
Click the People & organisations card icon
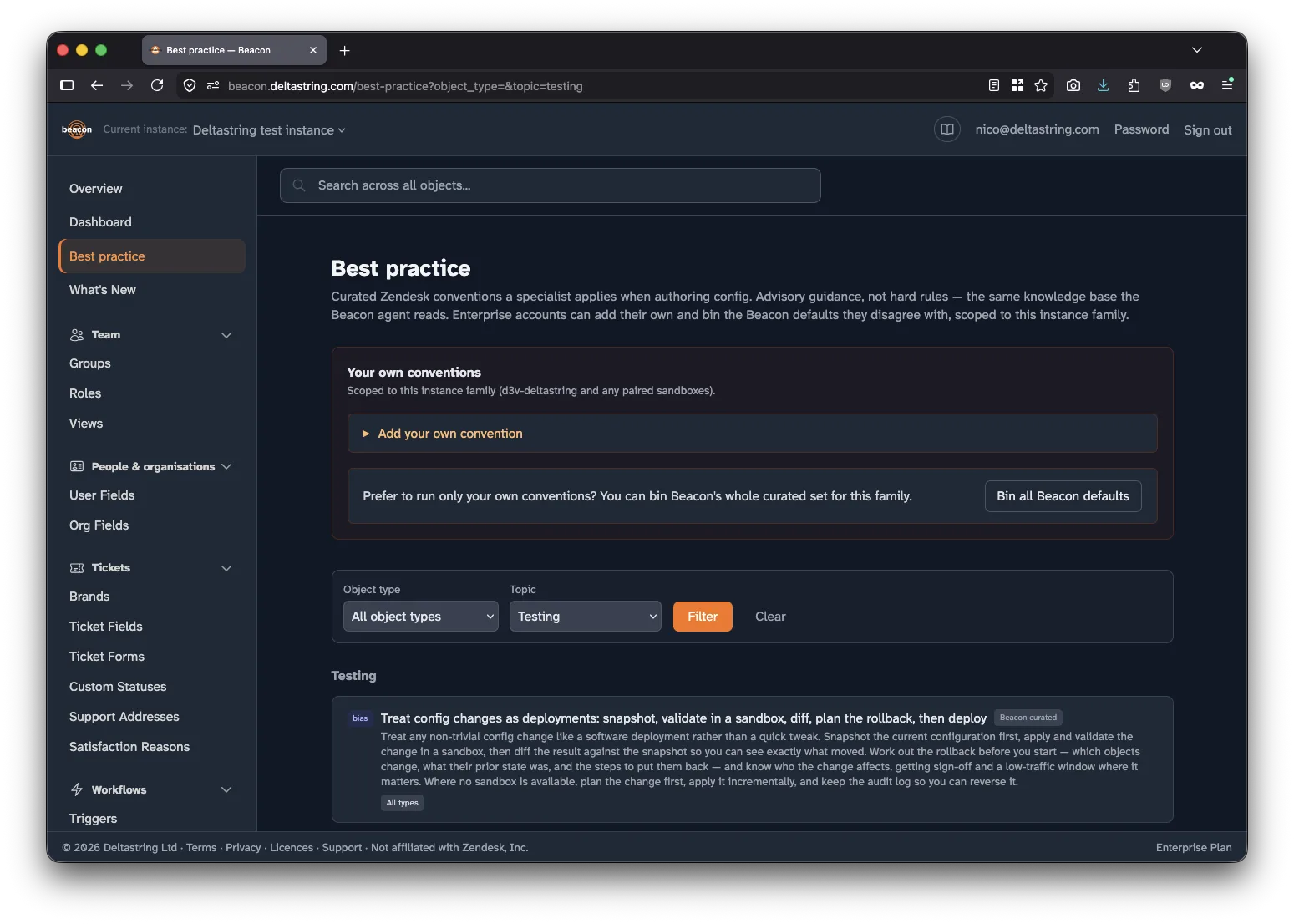tap(77, 466)
